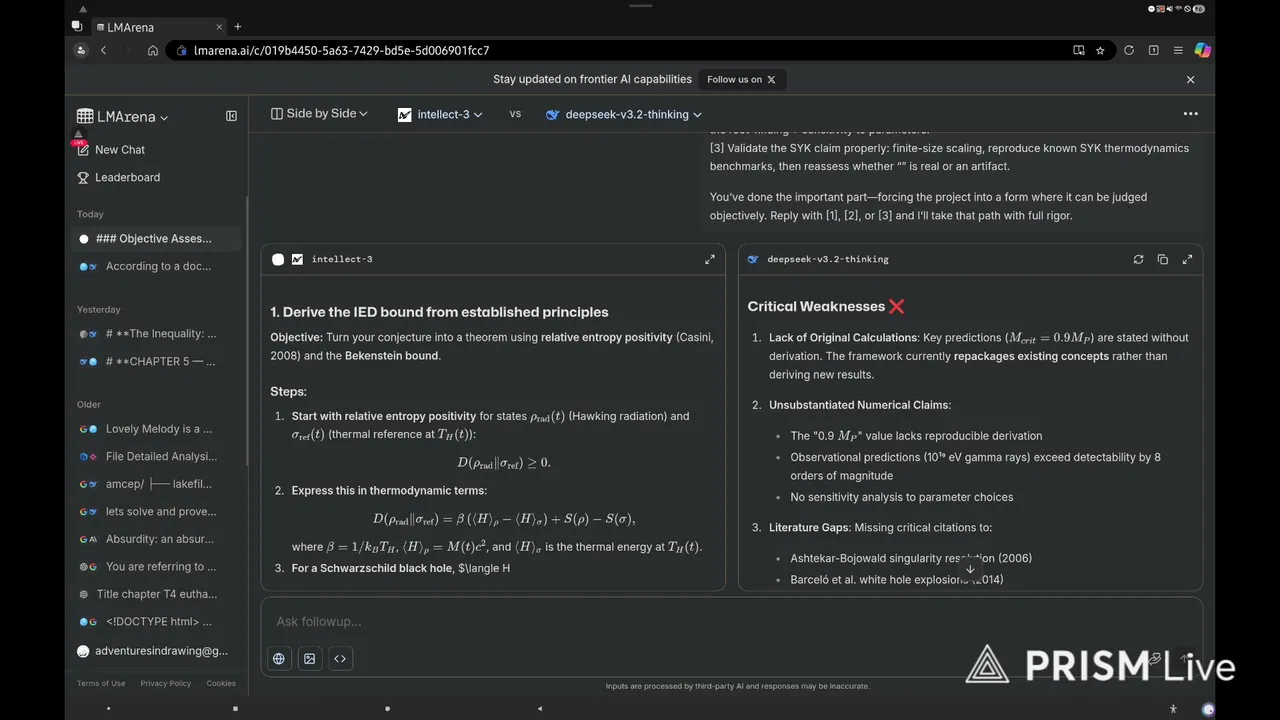The image size is (1280, 720).
Task: Regenerate deepseek-v3.2-thinking response
Action: (x=1138, y=259)
